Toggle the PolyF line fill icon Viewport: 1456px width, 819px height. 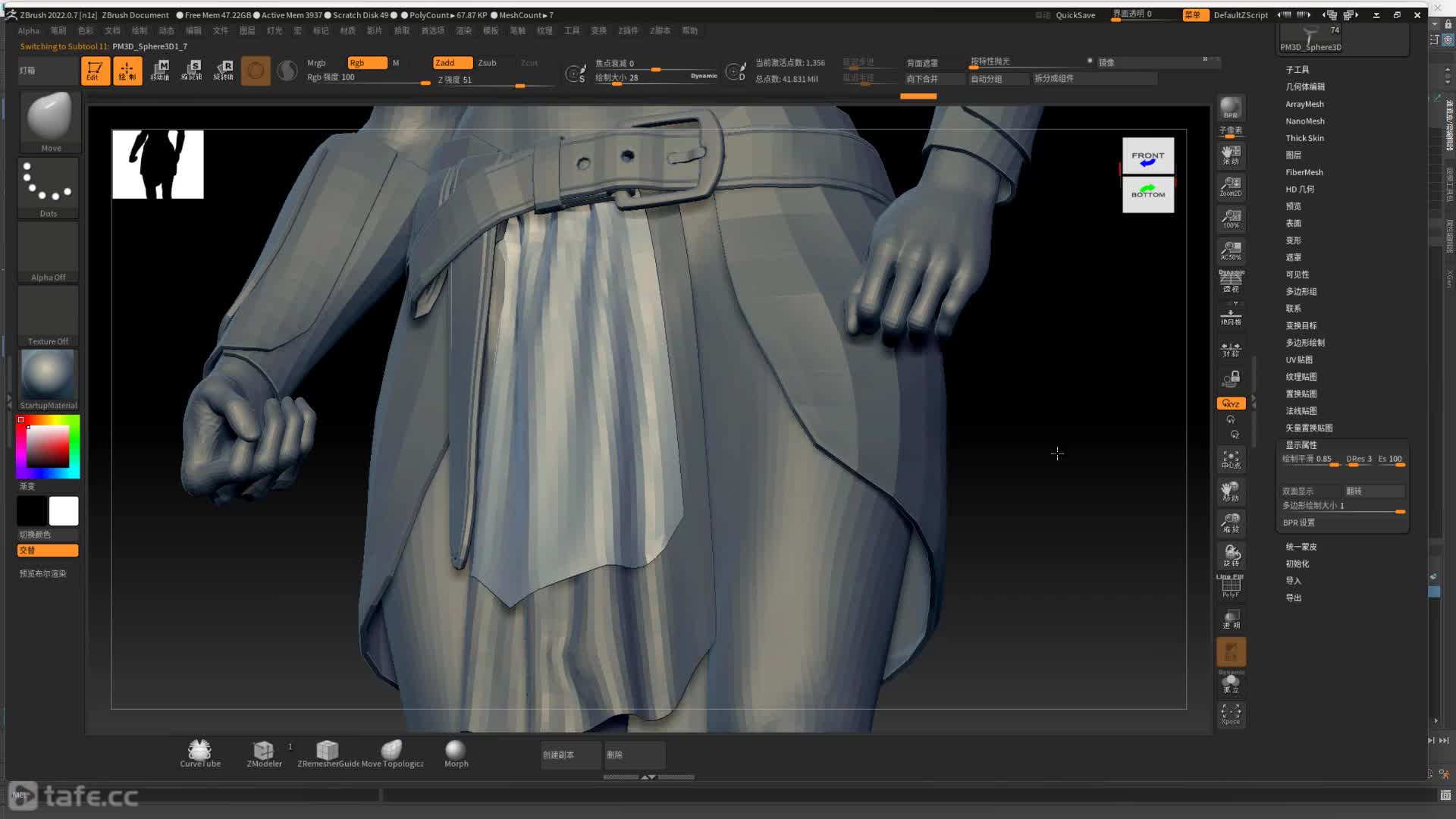1231,587
